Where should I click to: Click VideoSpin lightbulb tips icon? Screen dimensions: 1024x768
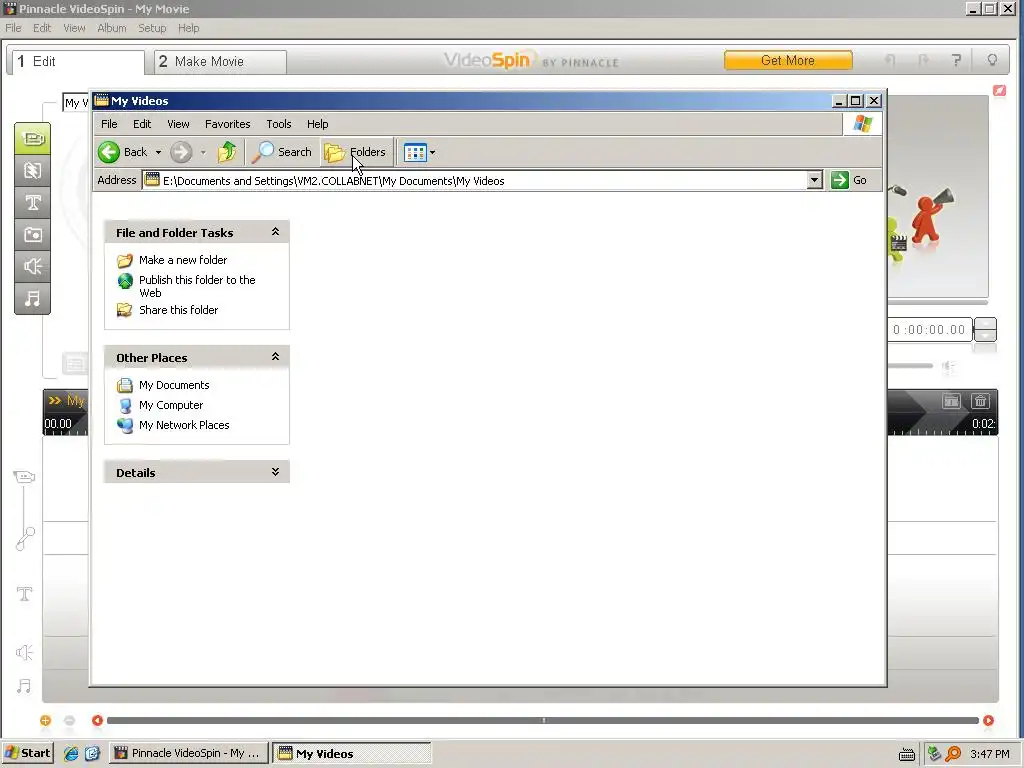click(x=992, y=61)
